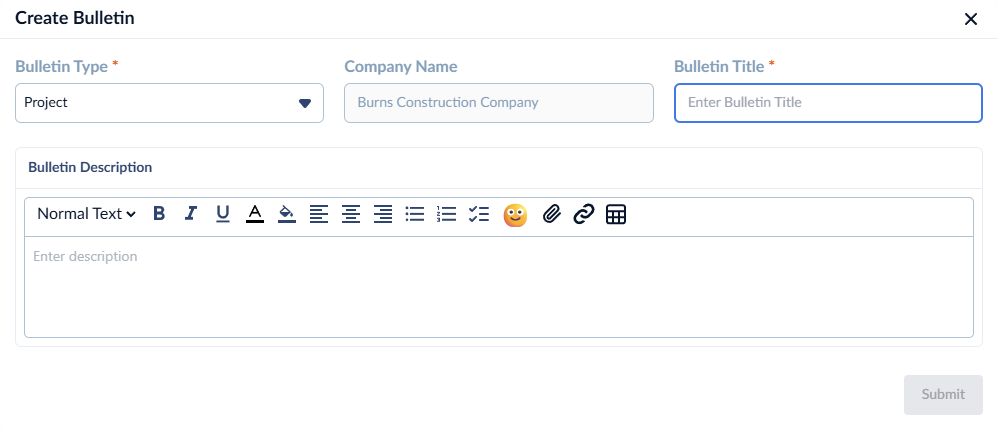
Task: Attach a file with paperclip icon
Action: 552,214
